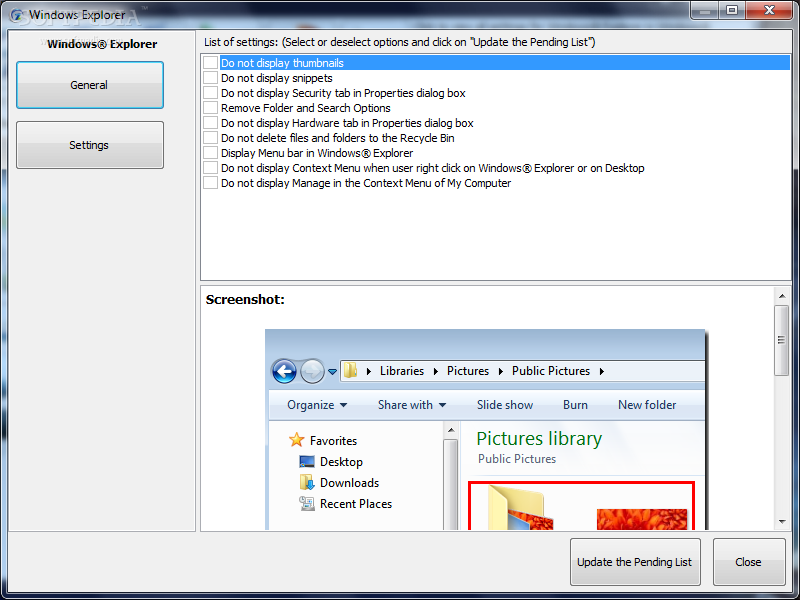Open the Settings section
Screen dimensions: 800x600
[x=90, y=145]
